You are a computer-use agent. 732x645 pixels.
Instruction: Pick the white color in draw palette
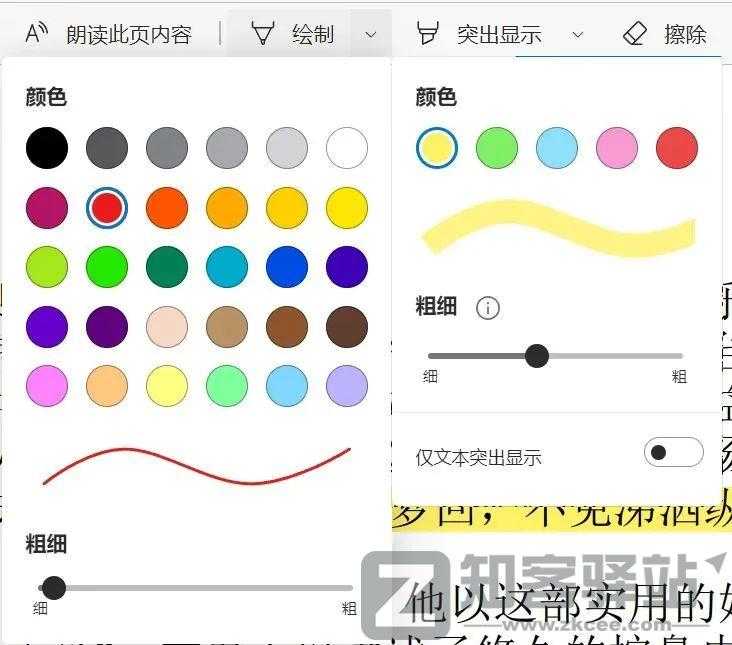click(347, 148)
